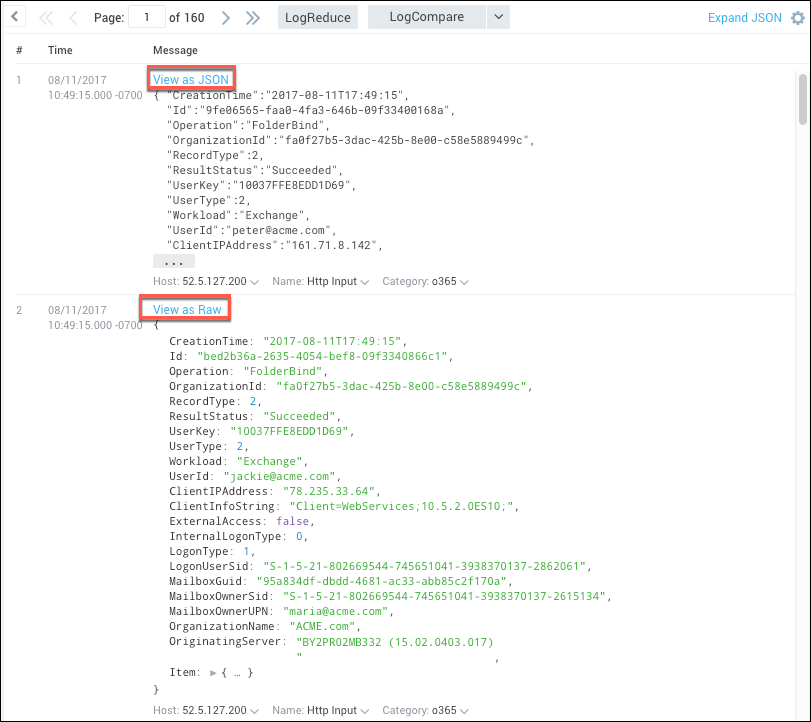811x722 pixels.
Task: Click the previous page arrow
Action: pyautogui.click(x=71, y=16)
